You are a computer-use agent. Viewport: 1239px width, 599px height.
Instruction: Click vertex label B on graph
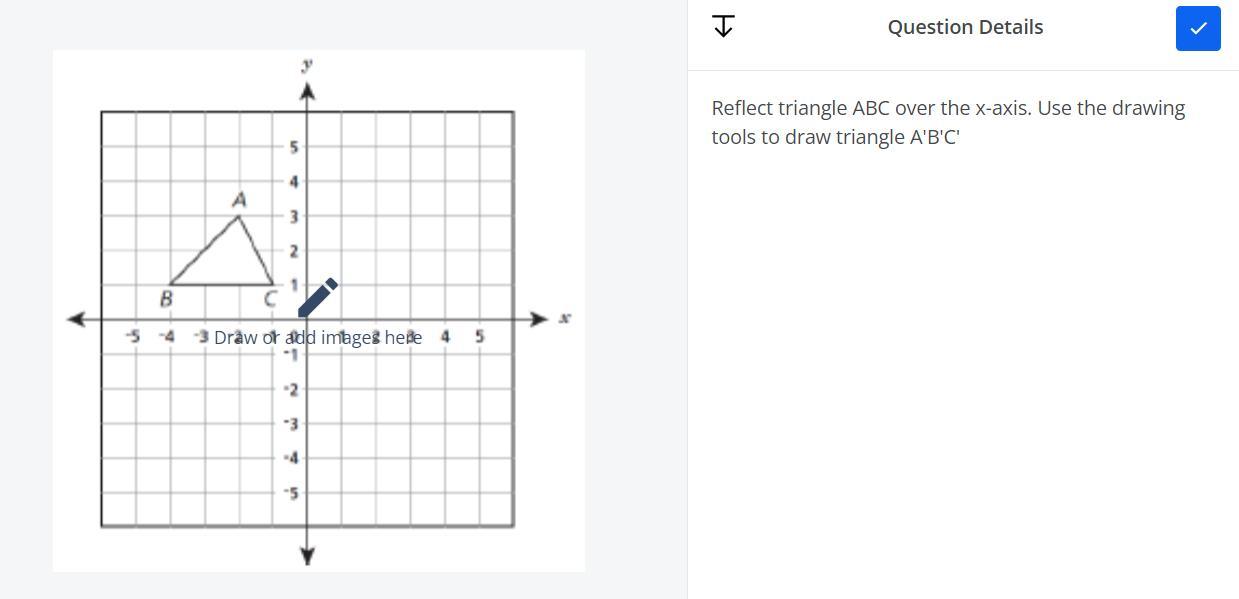click(166, 298)
